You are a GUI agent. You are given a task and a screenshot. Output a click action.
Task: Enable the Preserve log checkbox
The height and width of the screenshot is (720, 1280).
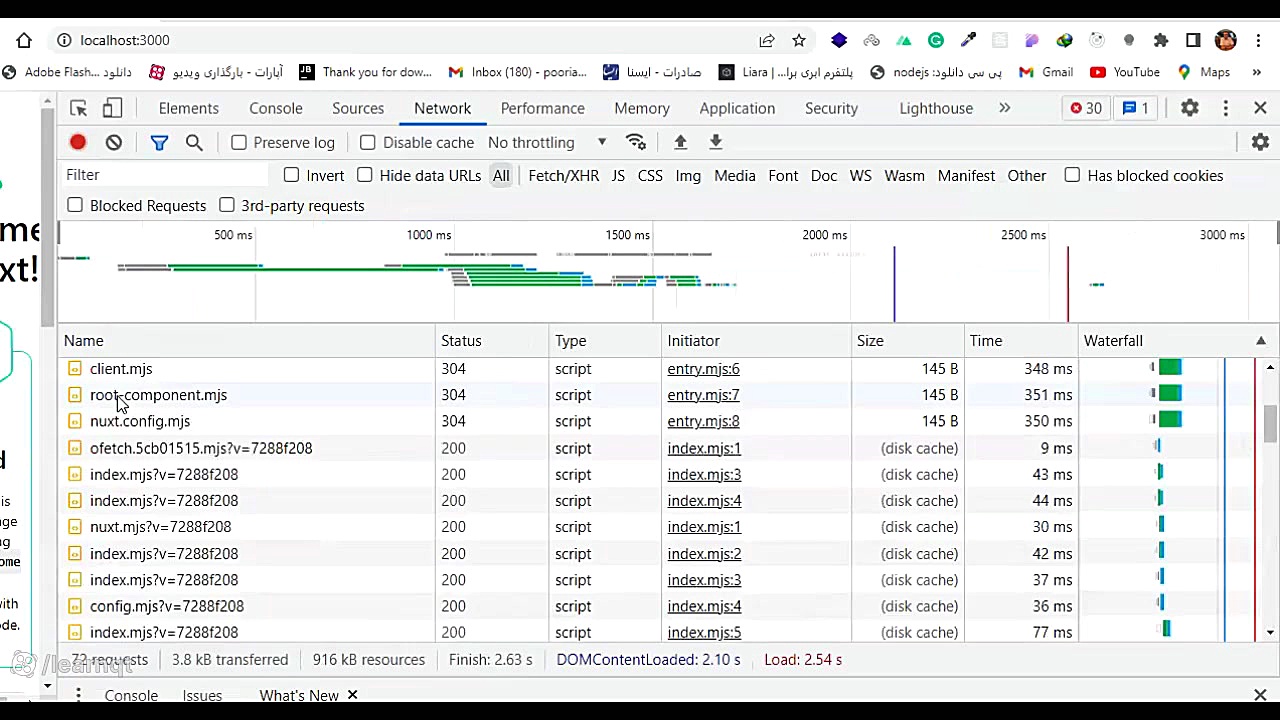[x=239, y=142]
